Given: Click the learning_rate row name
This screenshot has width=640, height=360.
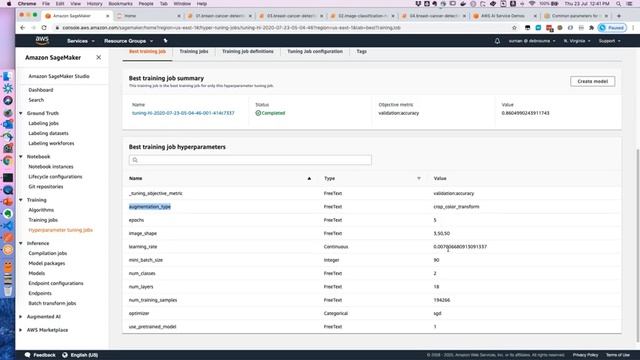Looking at the screenshot, I should coord(143,247).
